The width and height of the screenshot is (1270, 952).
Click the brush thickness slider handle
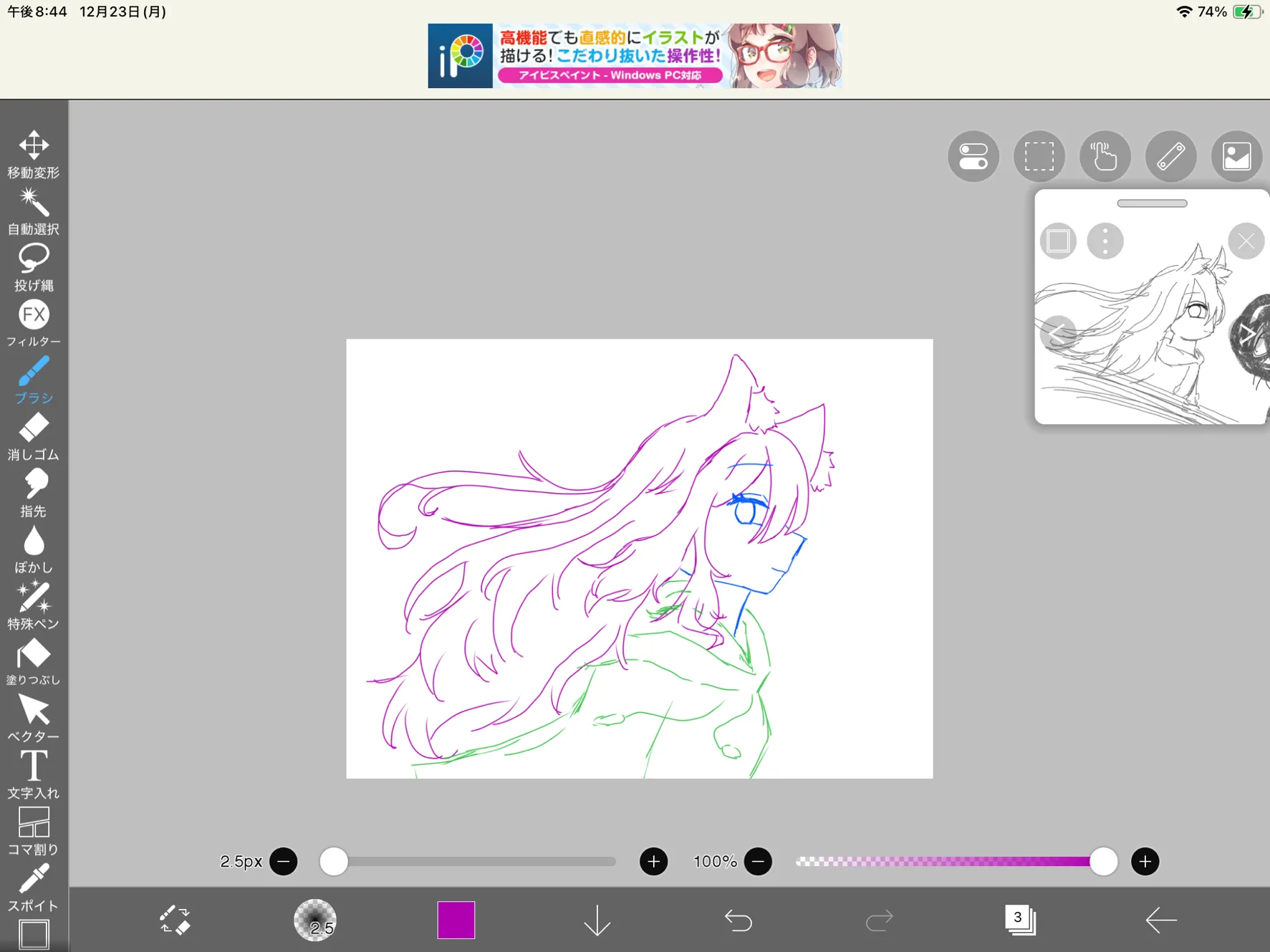coord(334,861)
